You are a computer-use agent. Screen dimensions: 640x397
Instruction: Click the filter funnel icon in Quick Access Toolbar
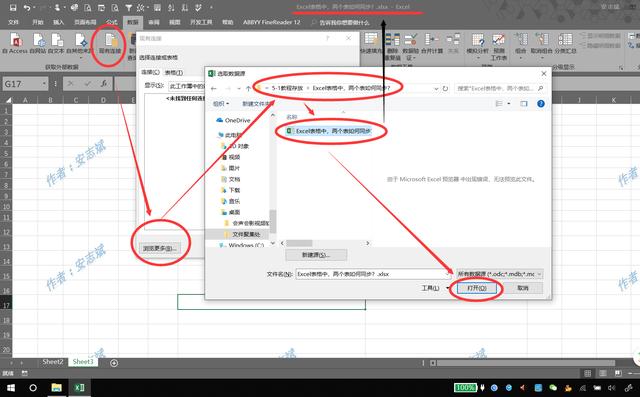click(x=128, y=7)
